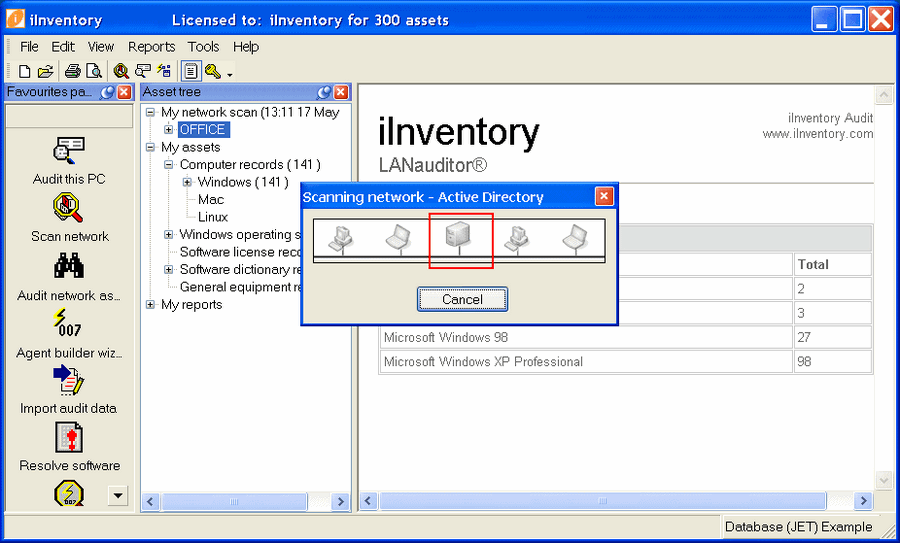Click the Print preview toolbar icon
Image resolution: width=900 pixels, height=543 pixels.
coord(94,71)
